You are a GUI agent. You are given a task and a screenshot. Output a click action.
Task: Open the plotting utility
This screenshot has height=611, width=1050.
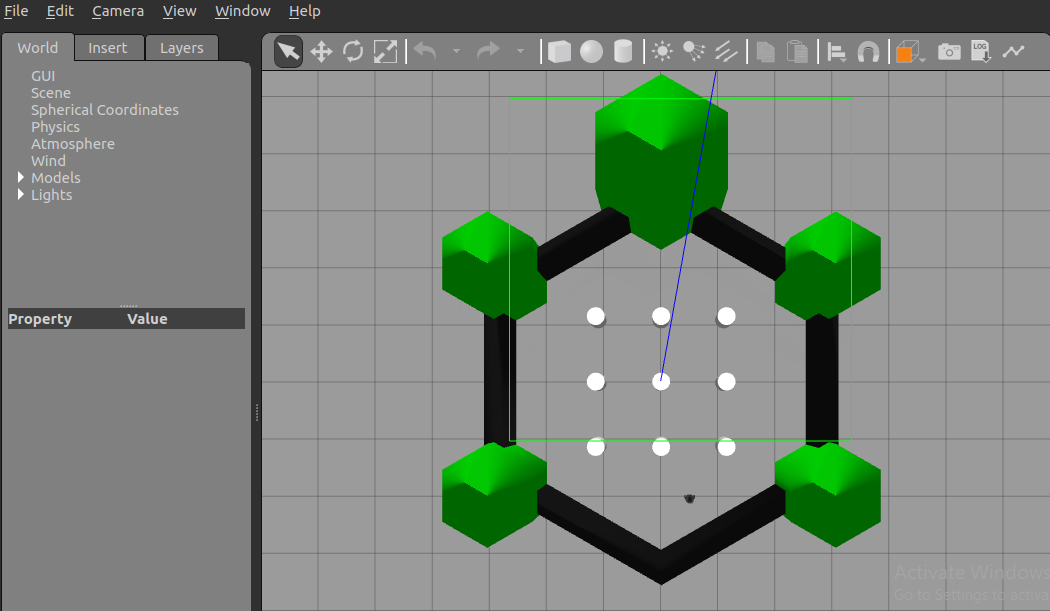[x=1013, y=50]
